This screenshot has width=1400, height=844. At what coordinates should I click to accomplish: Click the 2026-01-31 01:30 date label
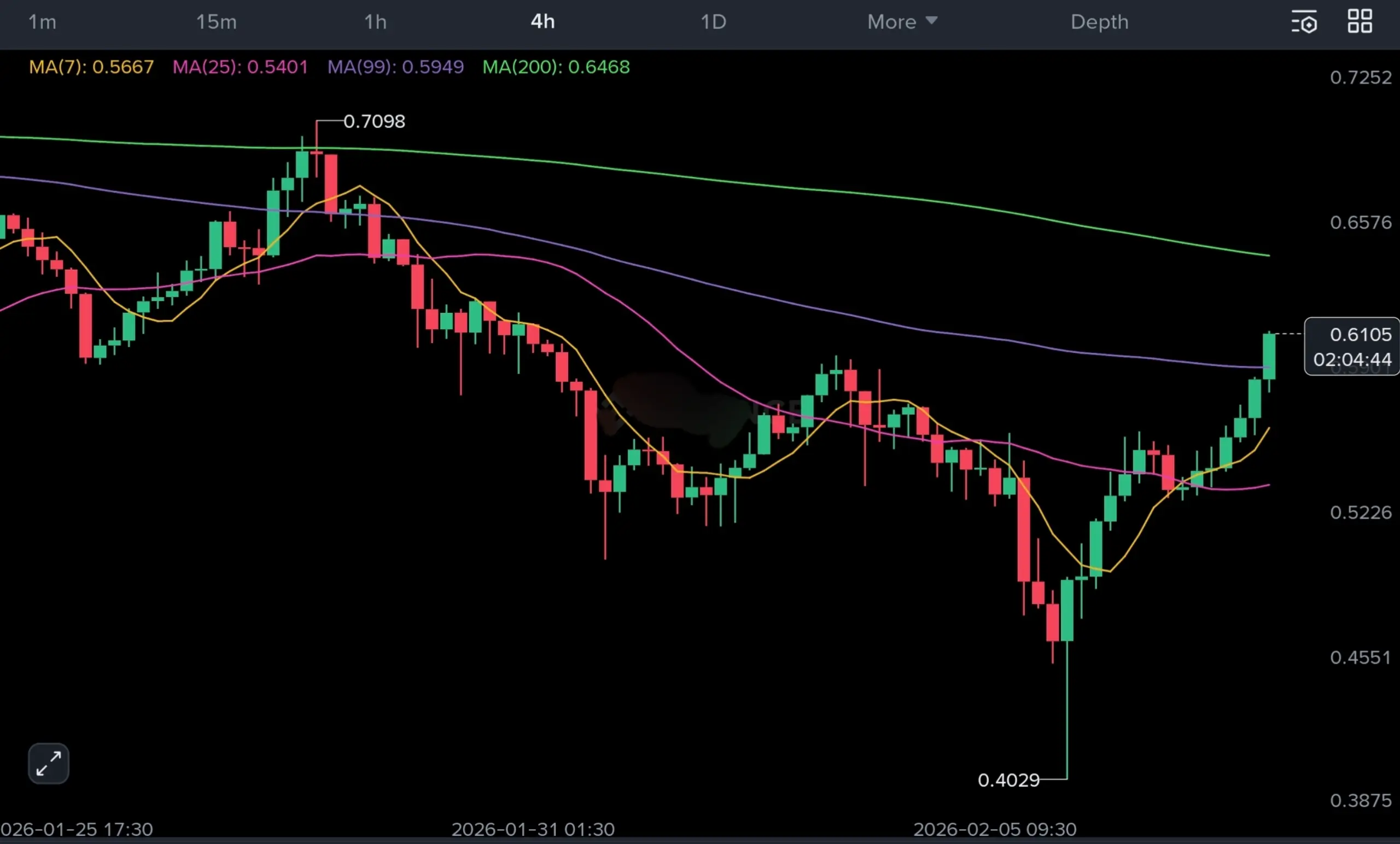tap(533, 829)
